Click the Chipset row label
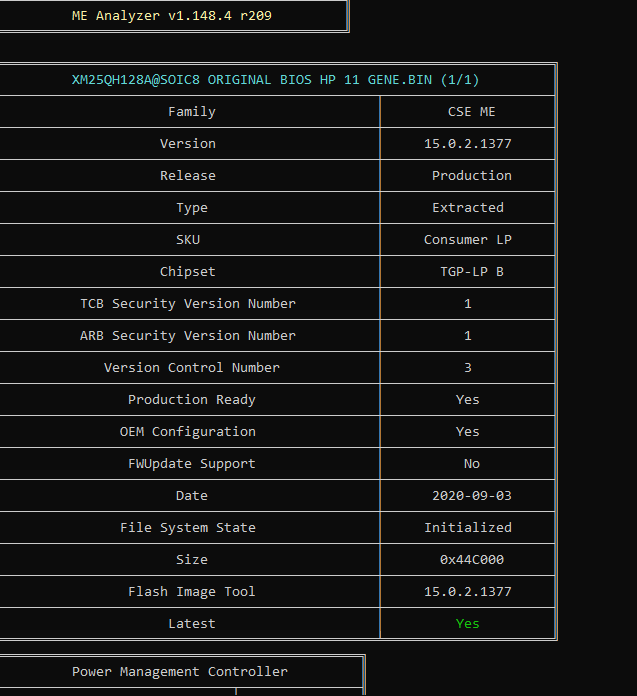Viewport: 637px width, 696px height. 188,272
